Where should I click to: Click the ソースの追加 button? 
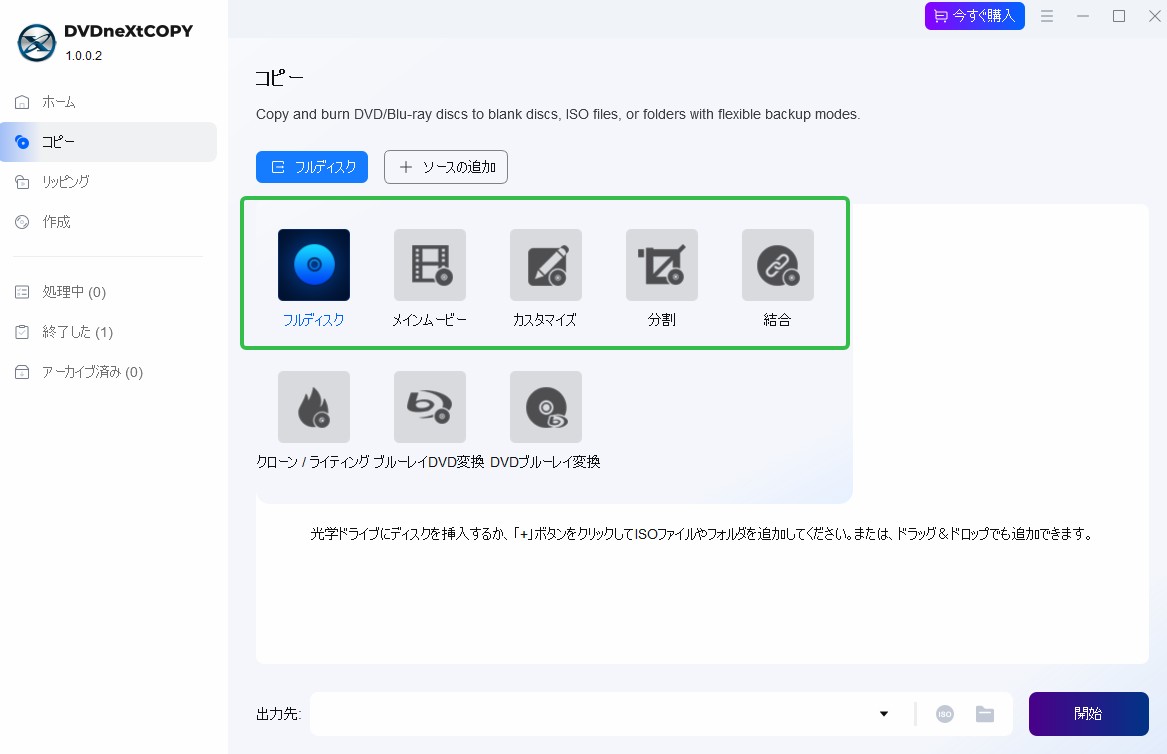pos(446,167)
